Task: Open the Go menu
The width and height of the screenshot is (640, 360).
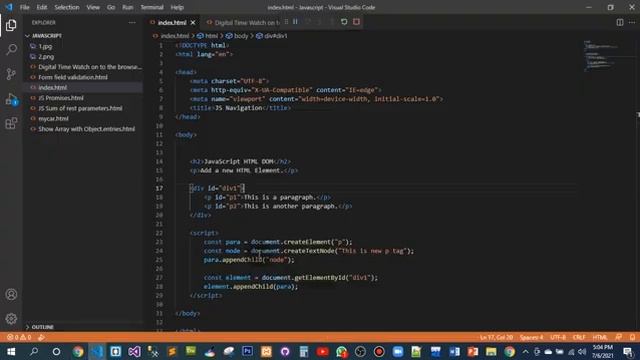Action: (111, 7)
